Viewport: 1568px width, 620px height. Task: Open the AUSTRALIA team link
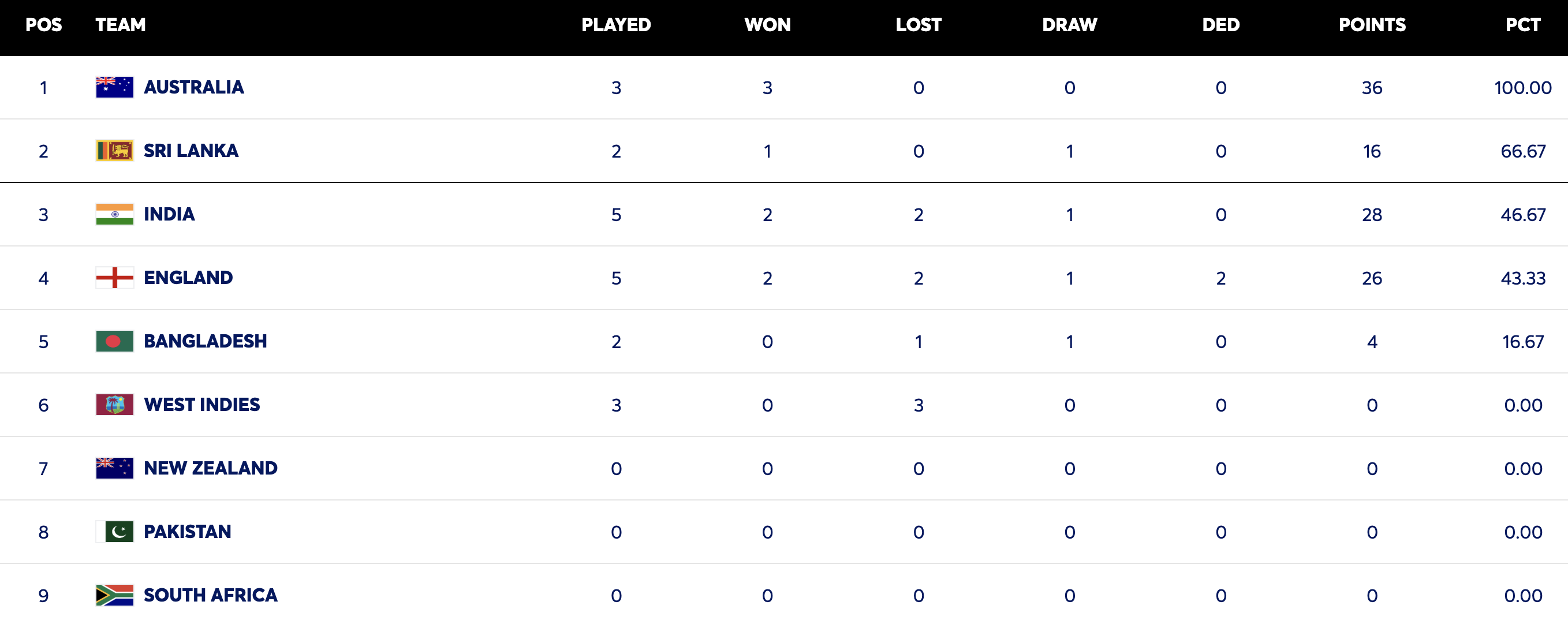click(193, 87)
